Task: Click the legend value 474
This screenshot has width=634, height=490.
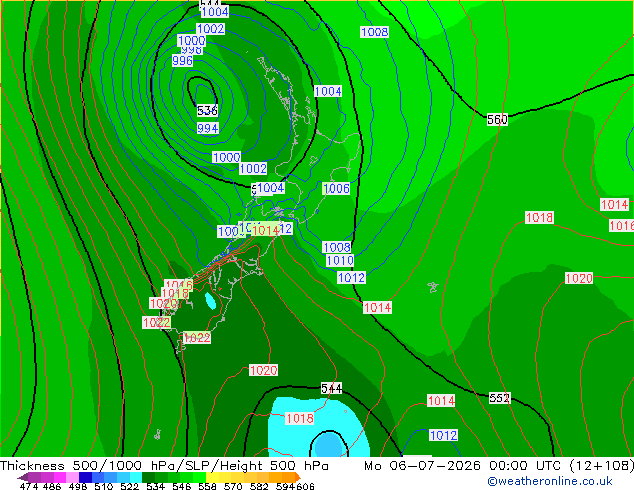Action: pos(29,486)
